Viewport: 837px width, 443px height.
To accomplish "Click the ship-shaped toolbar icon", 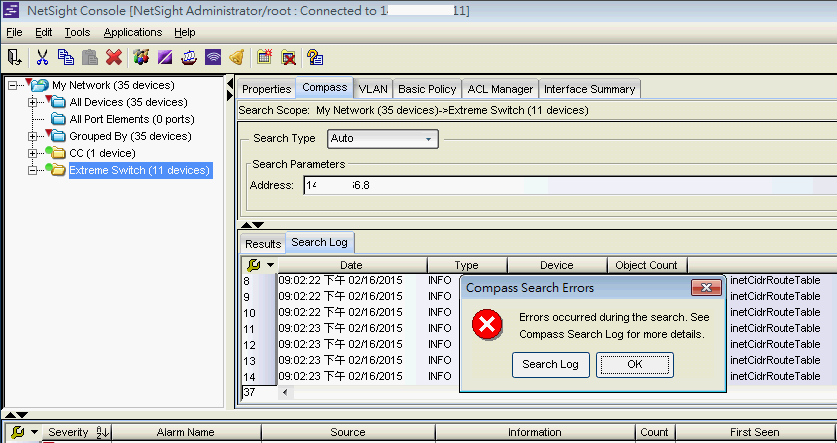I will tap(189, 57).
